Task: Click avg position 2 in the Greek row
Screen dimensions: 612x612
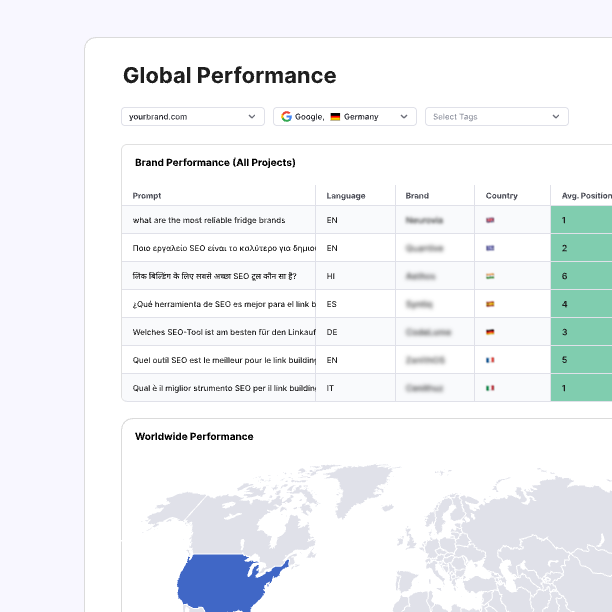Action: point(581,248)
